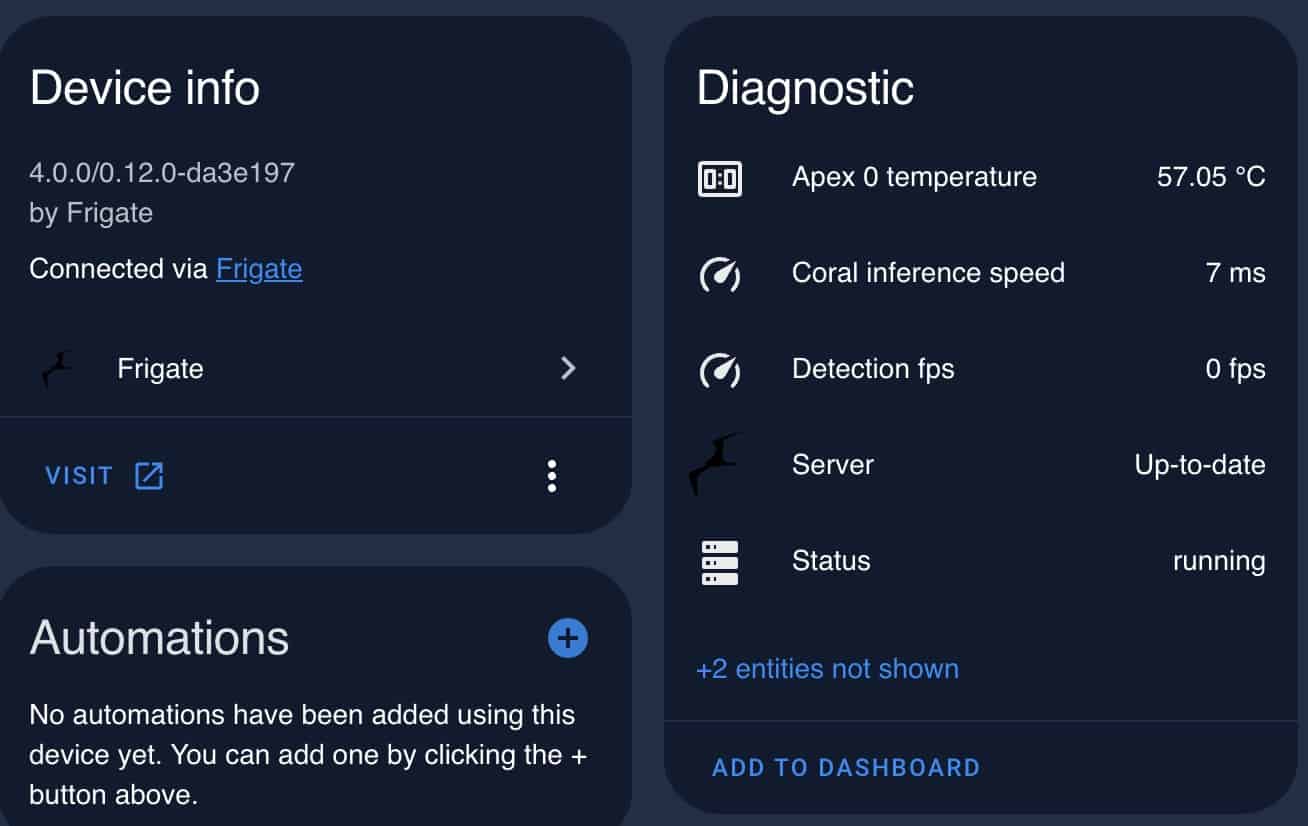1308x826 pixels.
Task: Select the Detection fps entity row
Action: 981,370
